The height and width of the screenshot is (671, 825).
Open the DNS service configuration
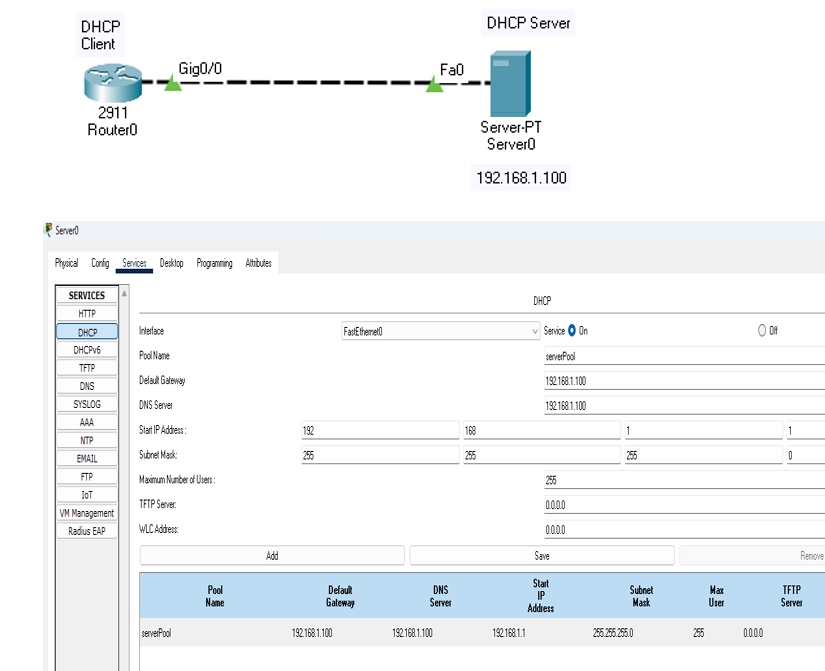click(87, 384)
